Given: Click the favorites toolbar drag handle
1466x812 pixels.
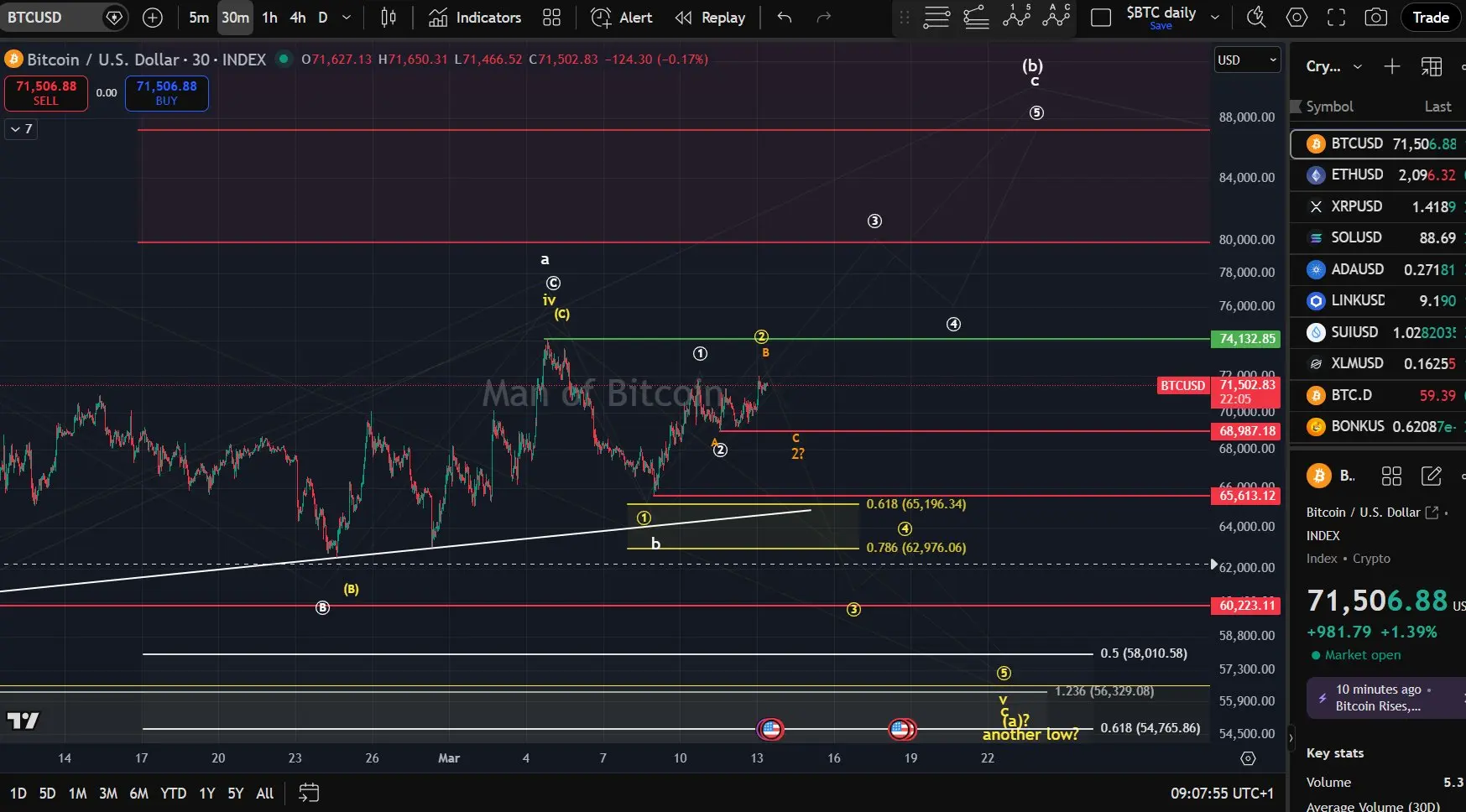Looking at the screenshot, I should coord(904,18).
